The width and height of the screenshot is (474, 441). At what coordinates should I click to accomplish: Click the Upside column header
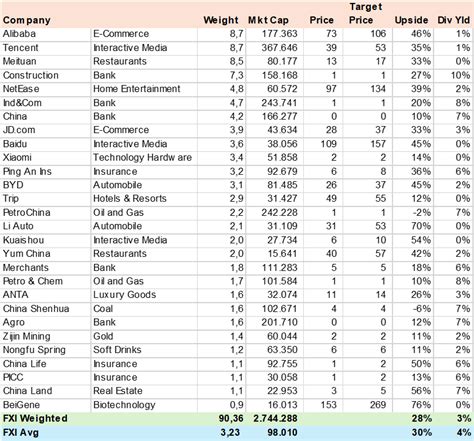pos(411,20)
